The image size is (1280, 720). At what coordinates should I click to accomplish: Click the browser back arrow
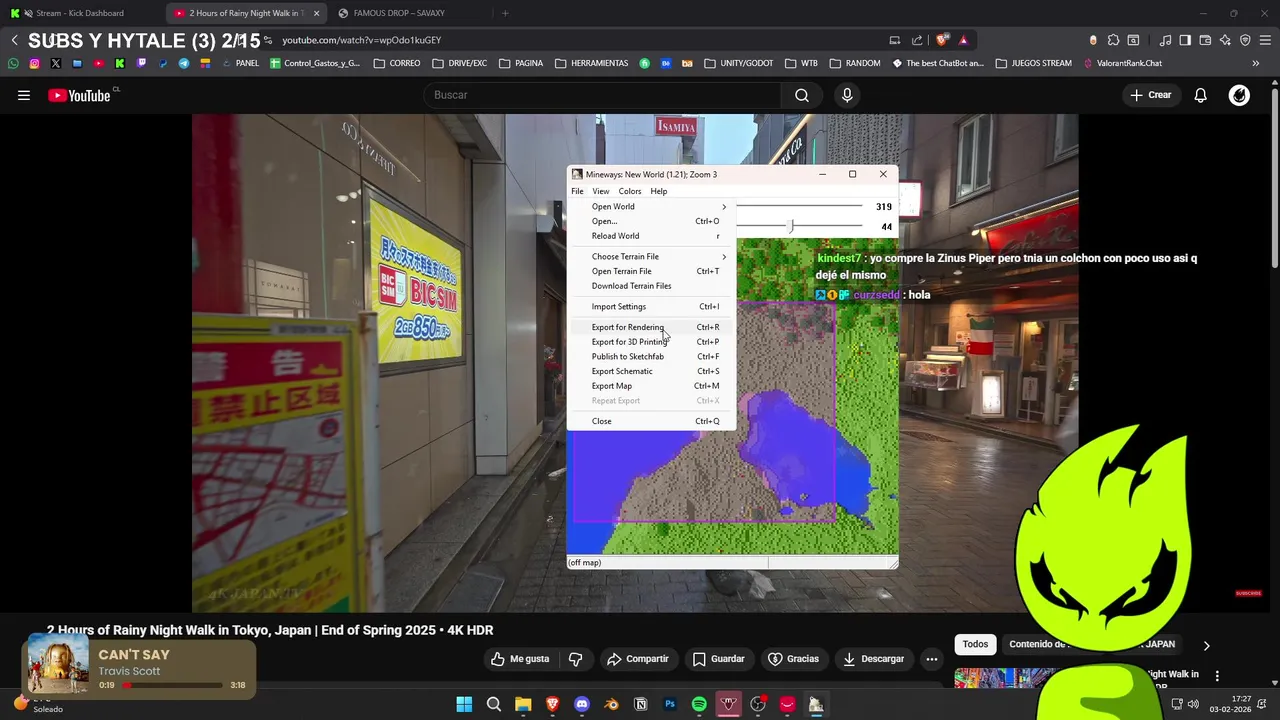pyautogui.click(x=14, y=40)
